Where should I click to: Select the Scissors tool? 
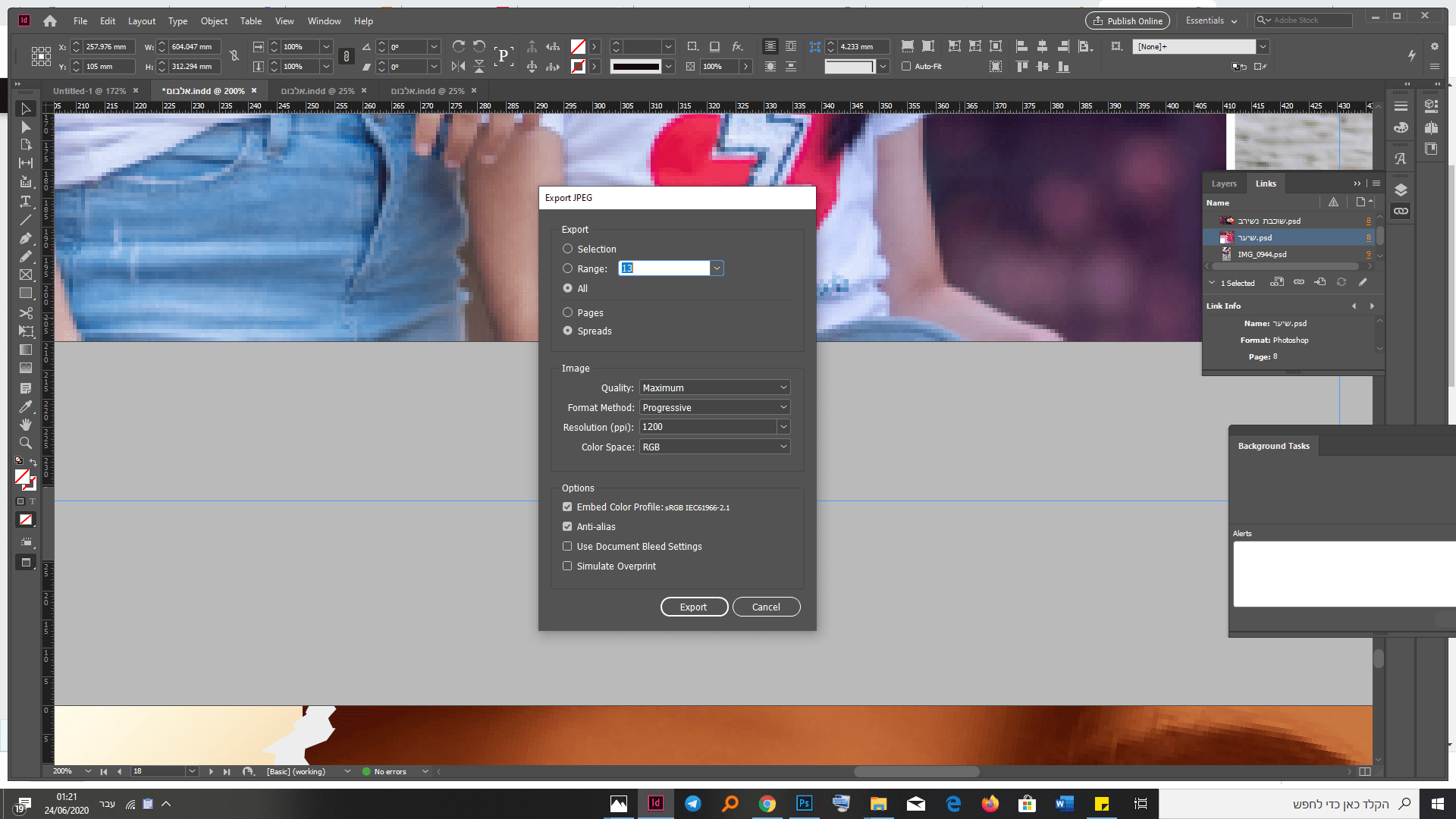point(25,312)
